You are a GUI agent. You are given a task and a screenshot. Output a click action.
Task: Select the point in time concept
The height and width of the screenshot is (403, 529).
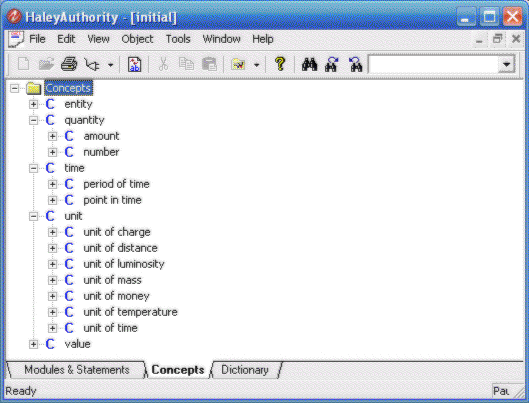[112, 200]
